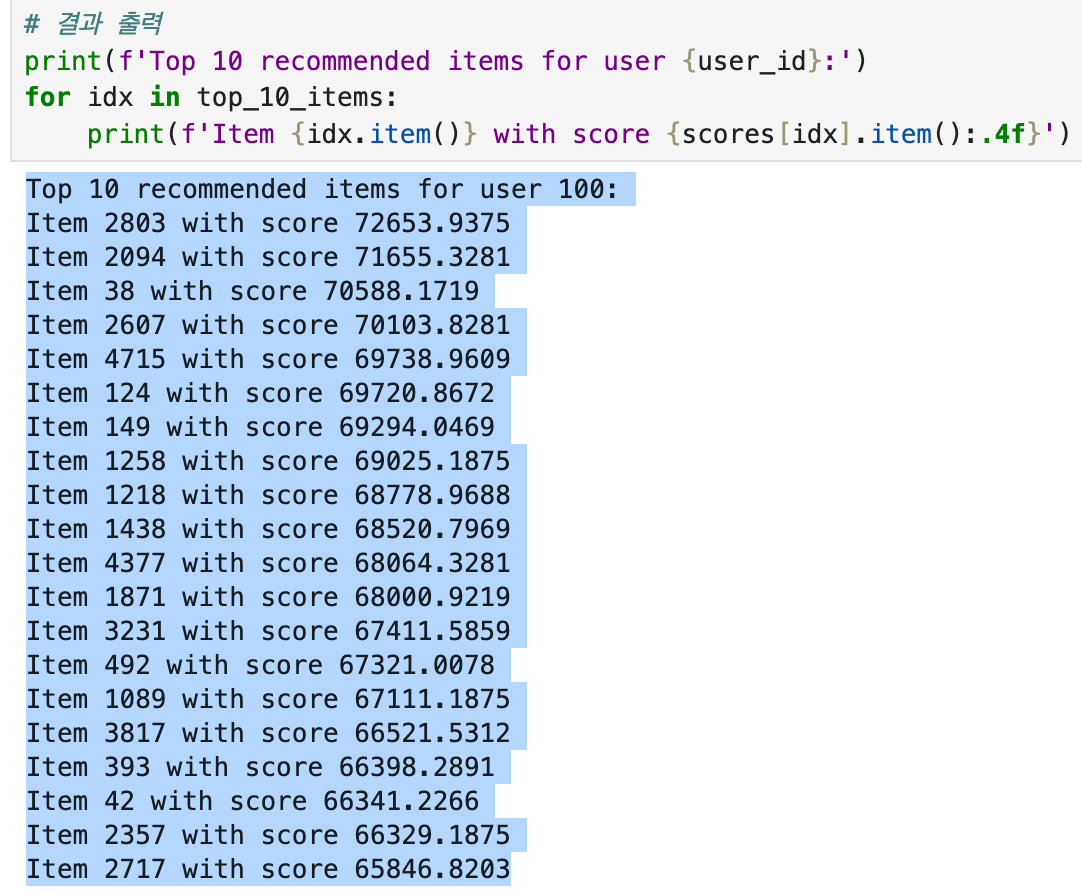Click the 'Item 2803 with score 72653.9375' line
Viewport: 1082px width, 896px height.
[x=268, y=224]
